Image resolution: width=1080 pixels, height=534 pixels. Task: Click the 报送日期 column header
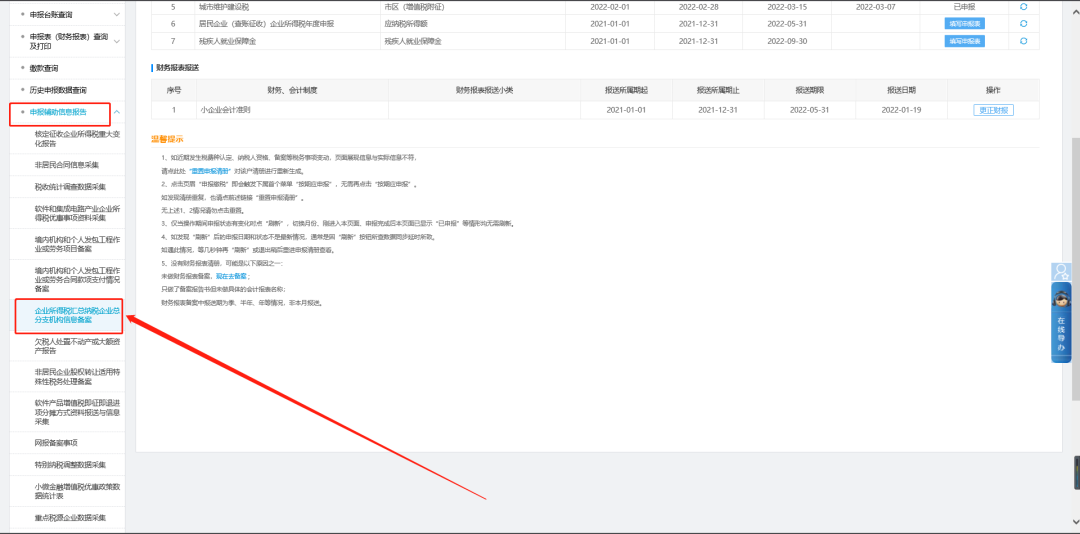click(902, 90)
